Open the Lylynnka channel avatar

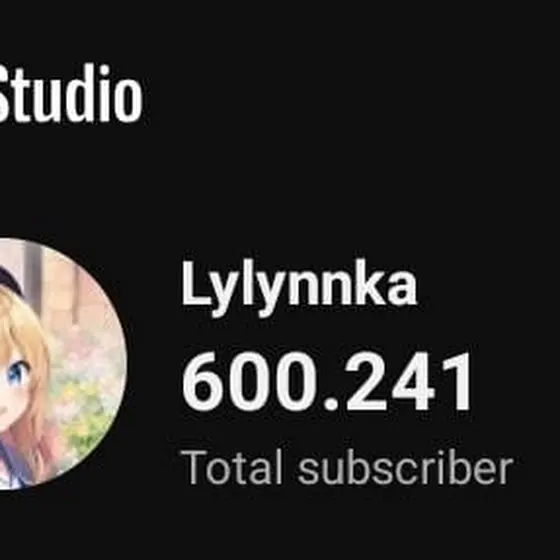coord(63,364)
